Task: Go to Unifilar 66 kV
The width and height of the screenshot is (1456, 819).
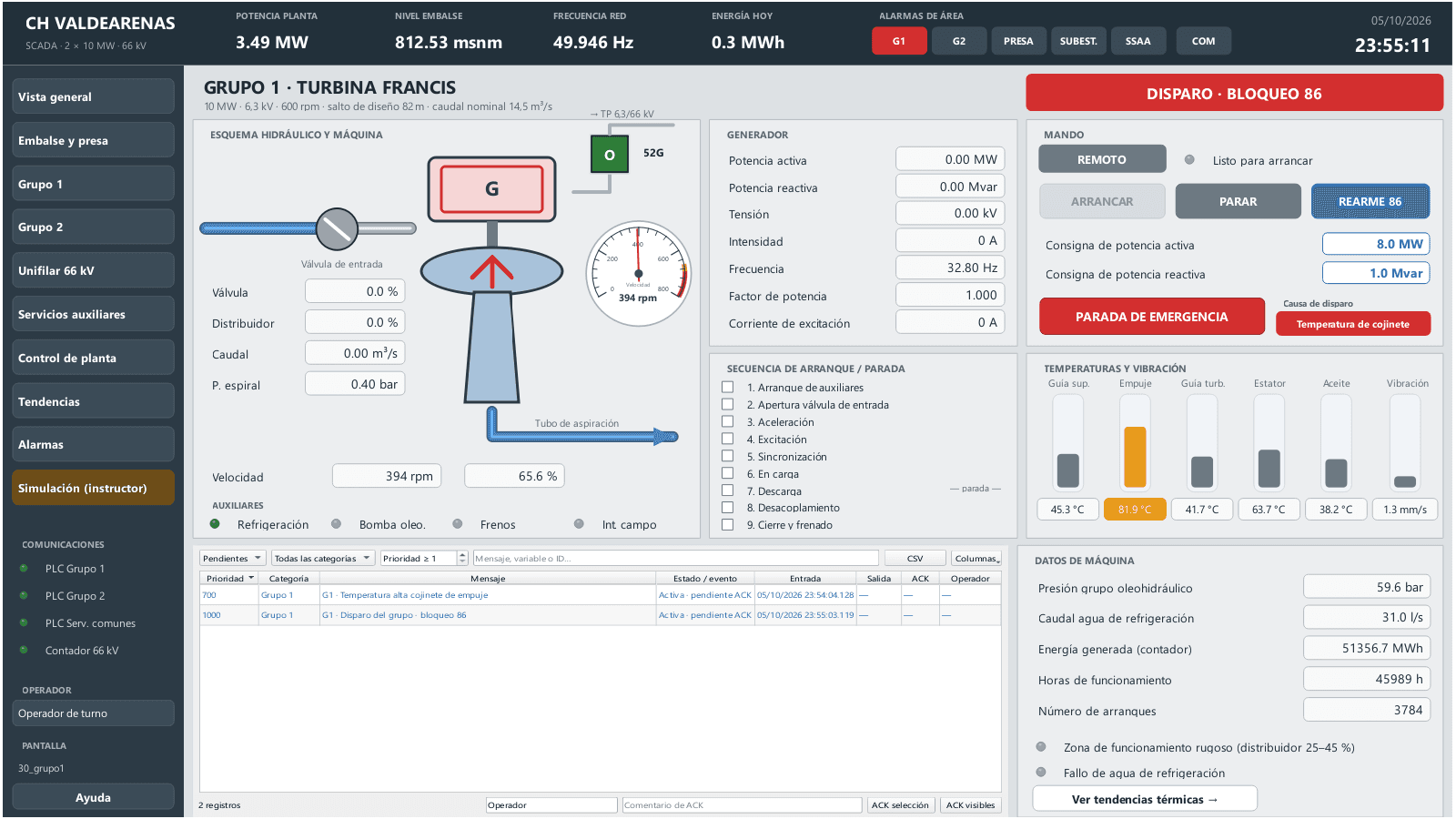Action: coord(93,270)
